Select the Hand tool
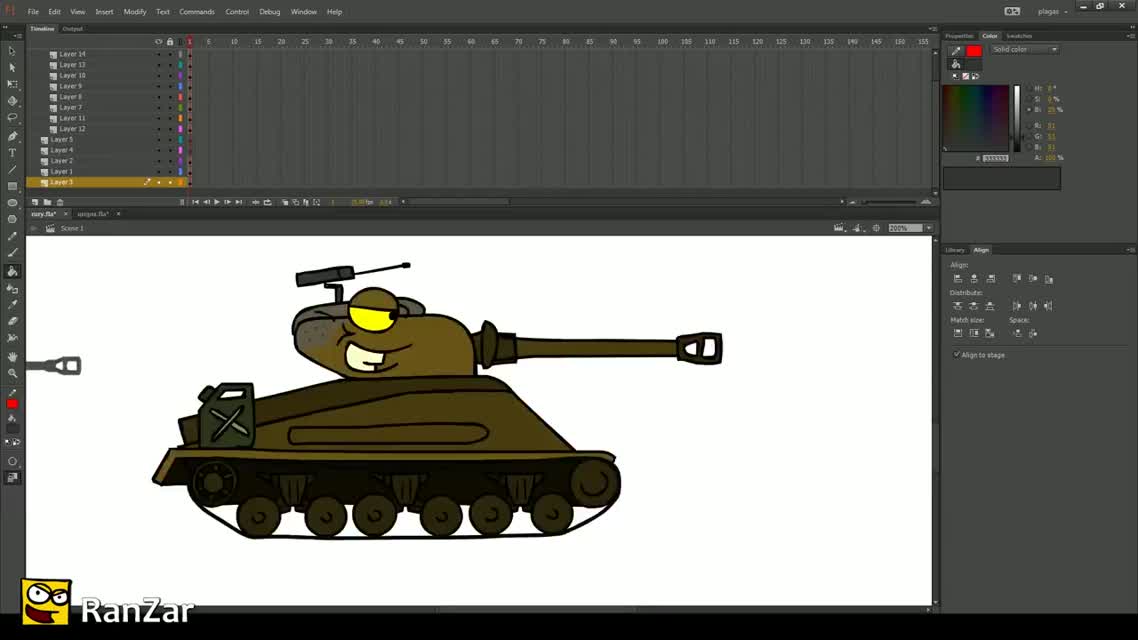 coord(12,356)
